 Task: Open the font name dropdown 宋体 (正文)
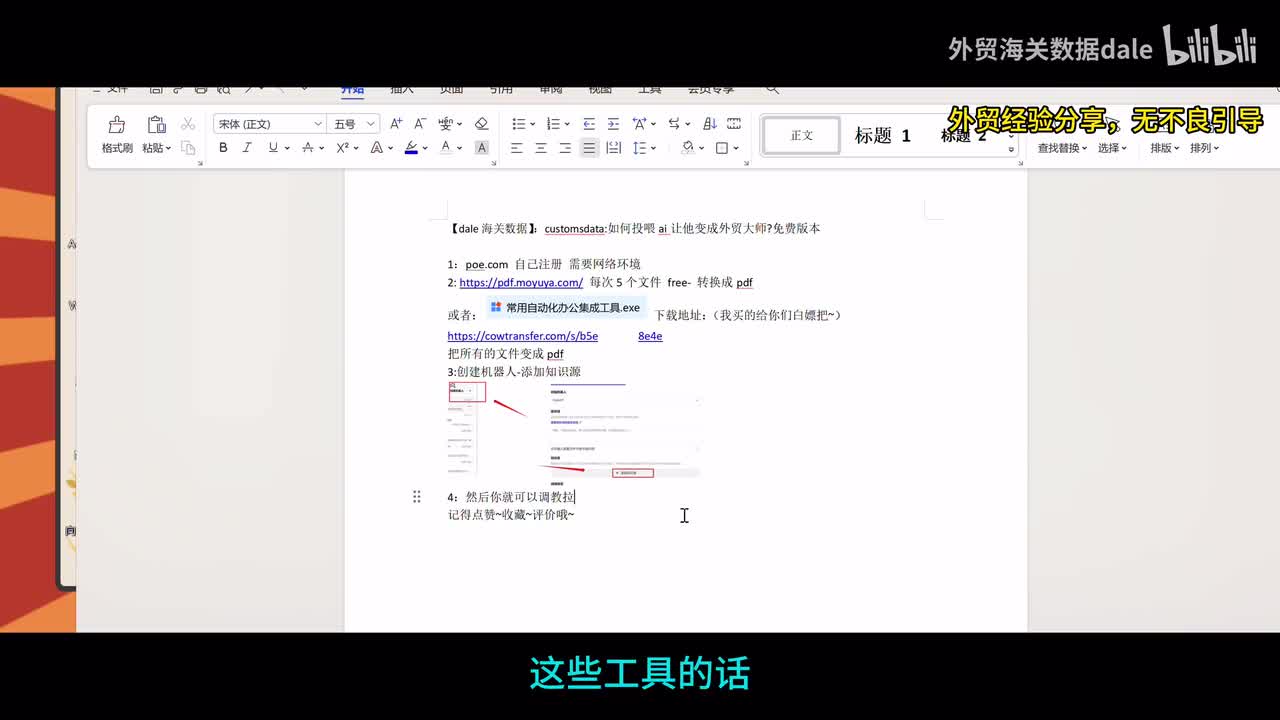269,124
